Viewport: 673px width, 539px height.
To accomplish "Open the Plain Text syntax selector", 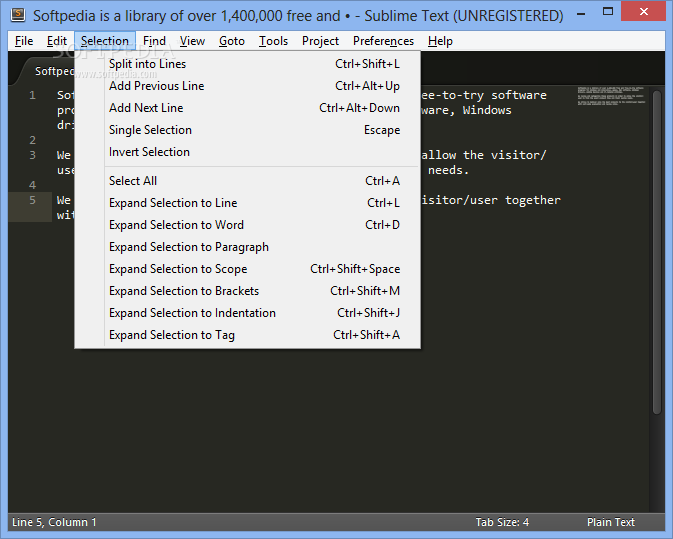I will [x=611, y=522].
